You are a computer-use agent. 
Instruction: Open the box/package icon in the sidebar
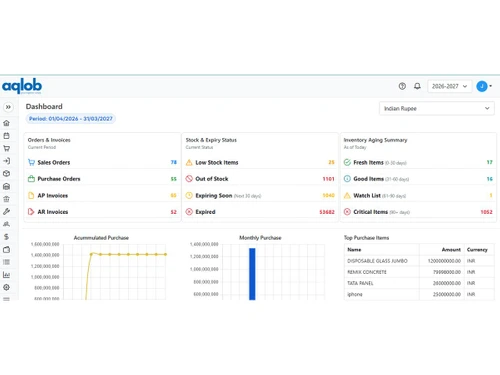6,174
